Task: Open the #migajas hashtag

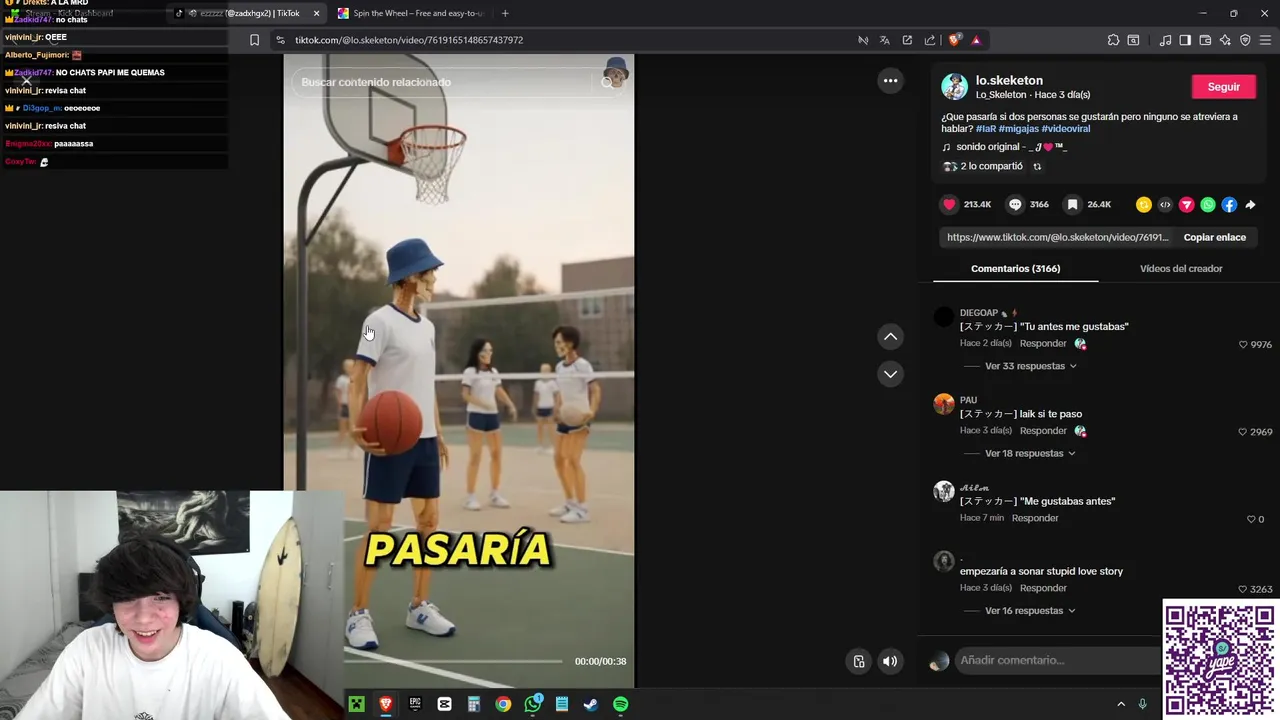Action: (1018, 129)
